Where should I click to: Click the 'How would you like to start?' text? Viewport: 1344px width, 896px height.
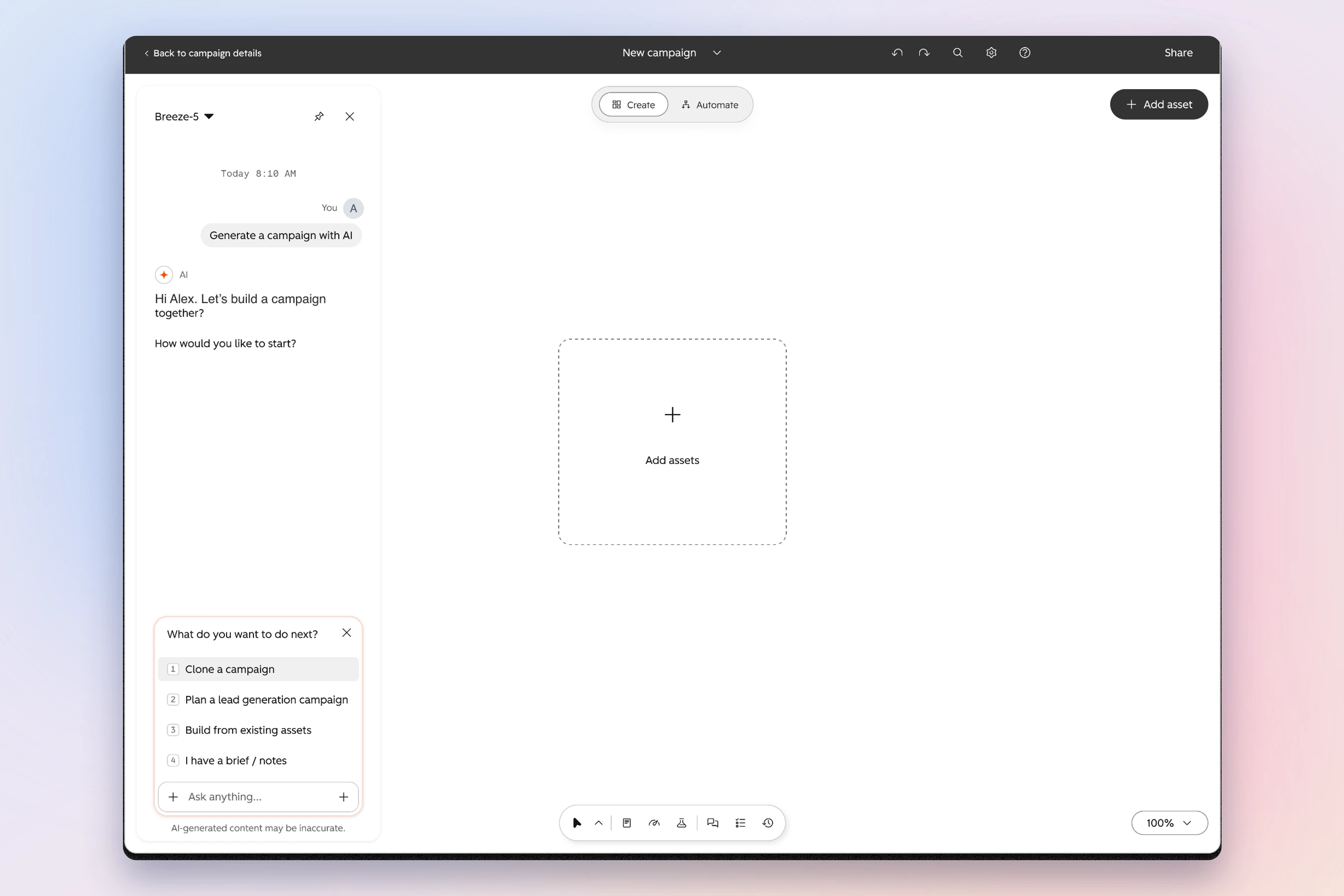click(225, 343)
